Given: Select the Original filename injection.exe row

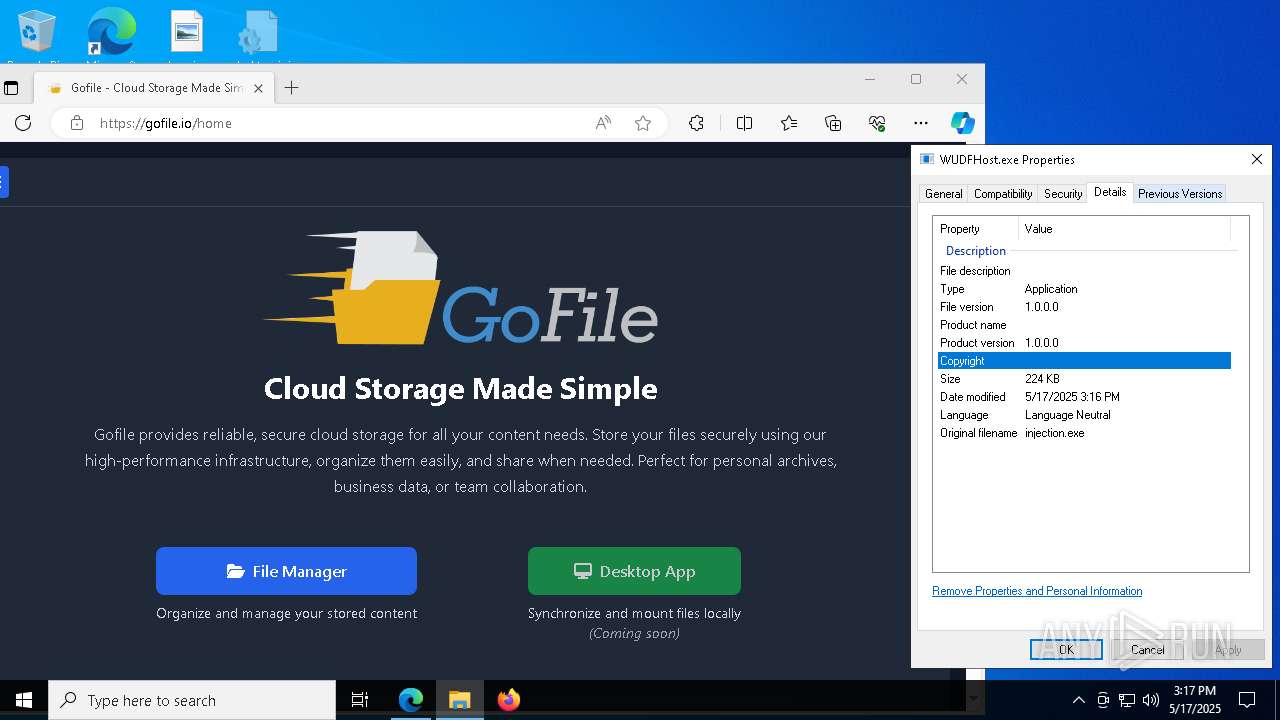Looking at the screenshot, I should (1084, 433).
